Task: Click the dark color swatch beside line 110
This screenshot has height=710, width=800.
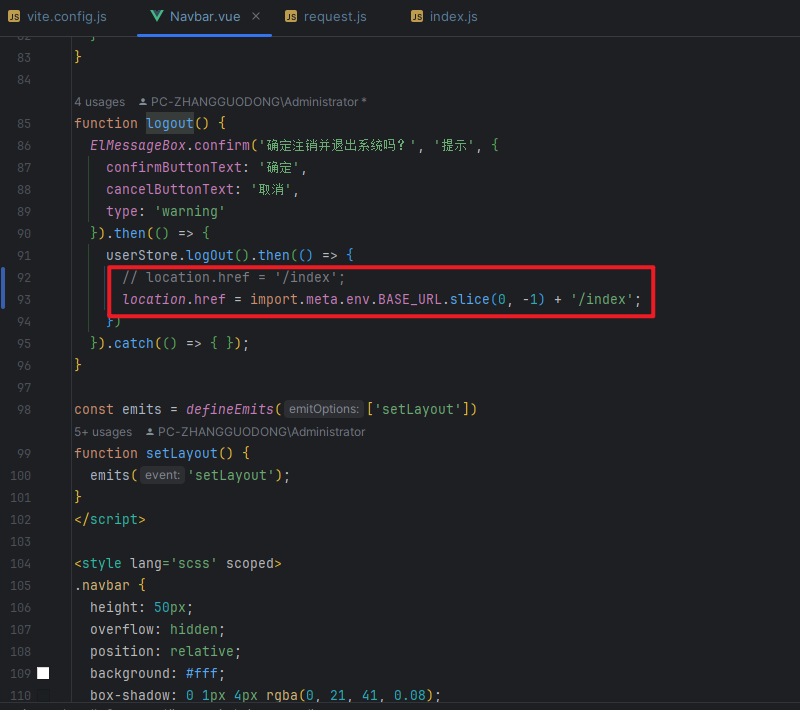Action: coord(43,695)
